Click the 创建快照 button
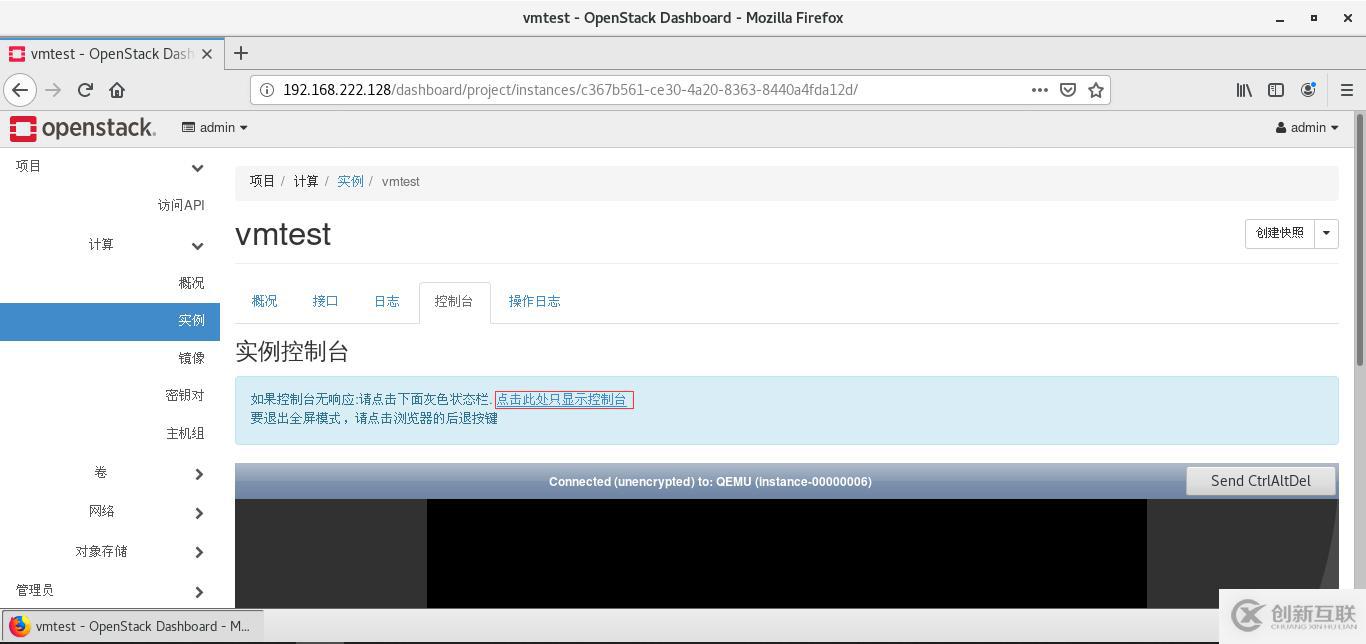 (1279, 233)
